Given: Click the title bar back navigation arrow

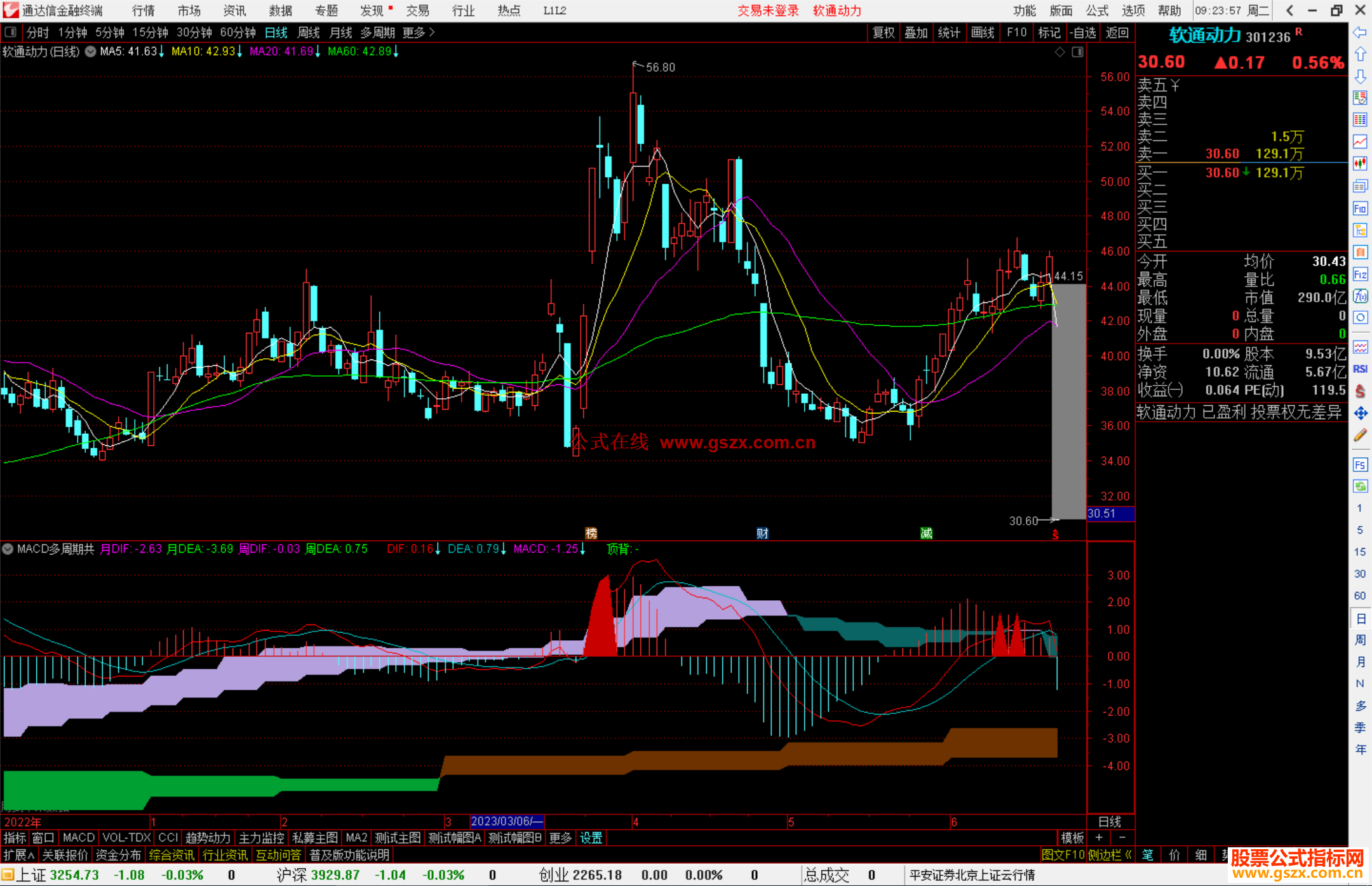Looking at the screenshot, I should point(1289,10).
